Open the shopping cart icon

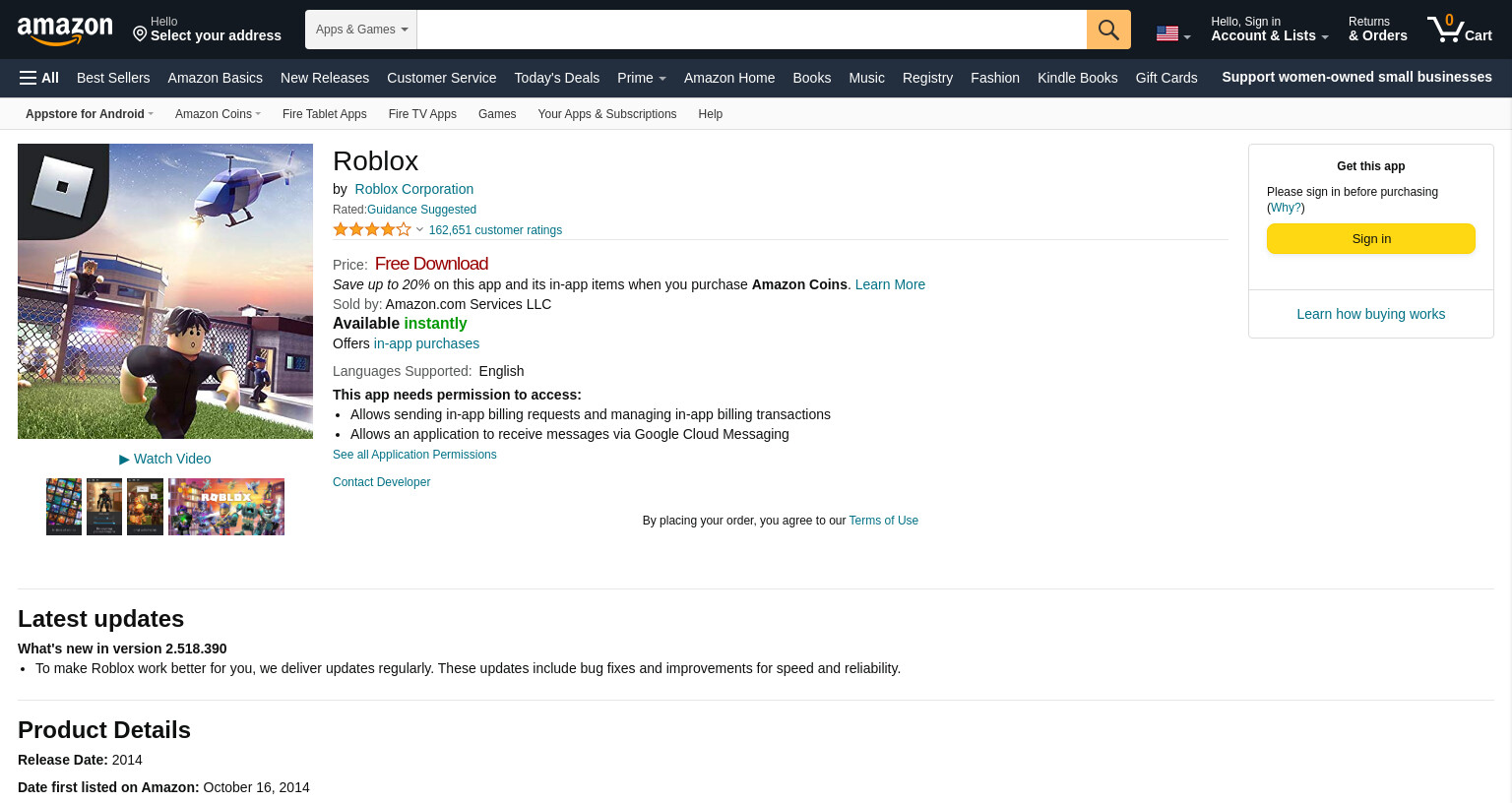1460,29
